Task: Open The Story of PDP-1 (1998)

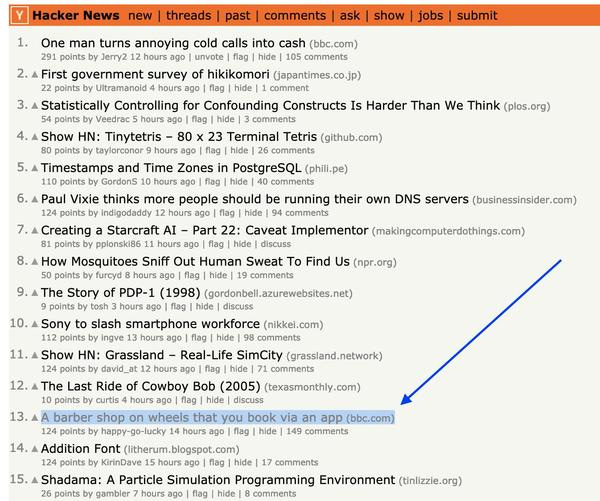Action: [121, 293]
